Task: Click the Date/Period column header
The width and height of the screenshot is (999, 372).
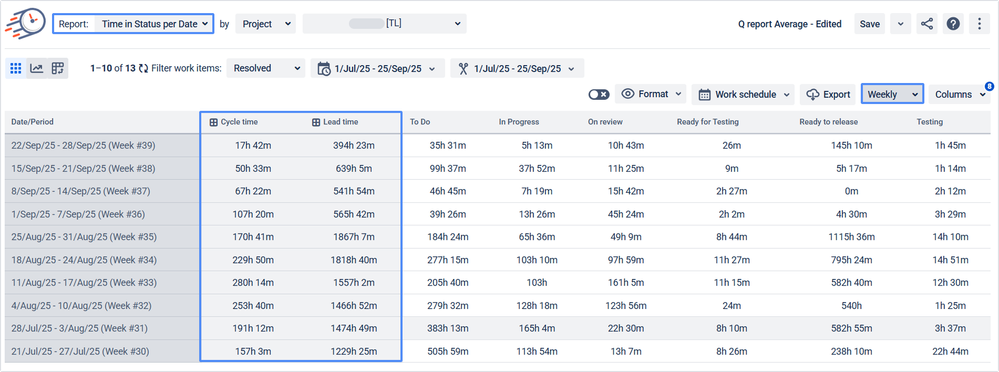Action: tap(32, 122)
